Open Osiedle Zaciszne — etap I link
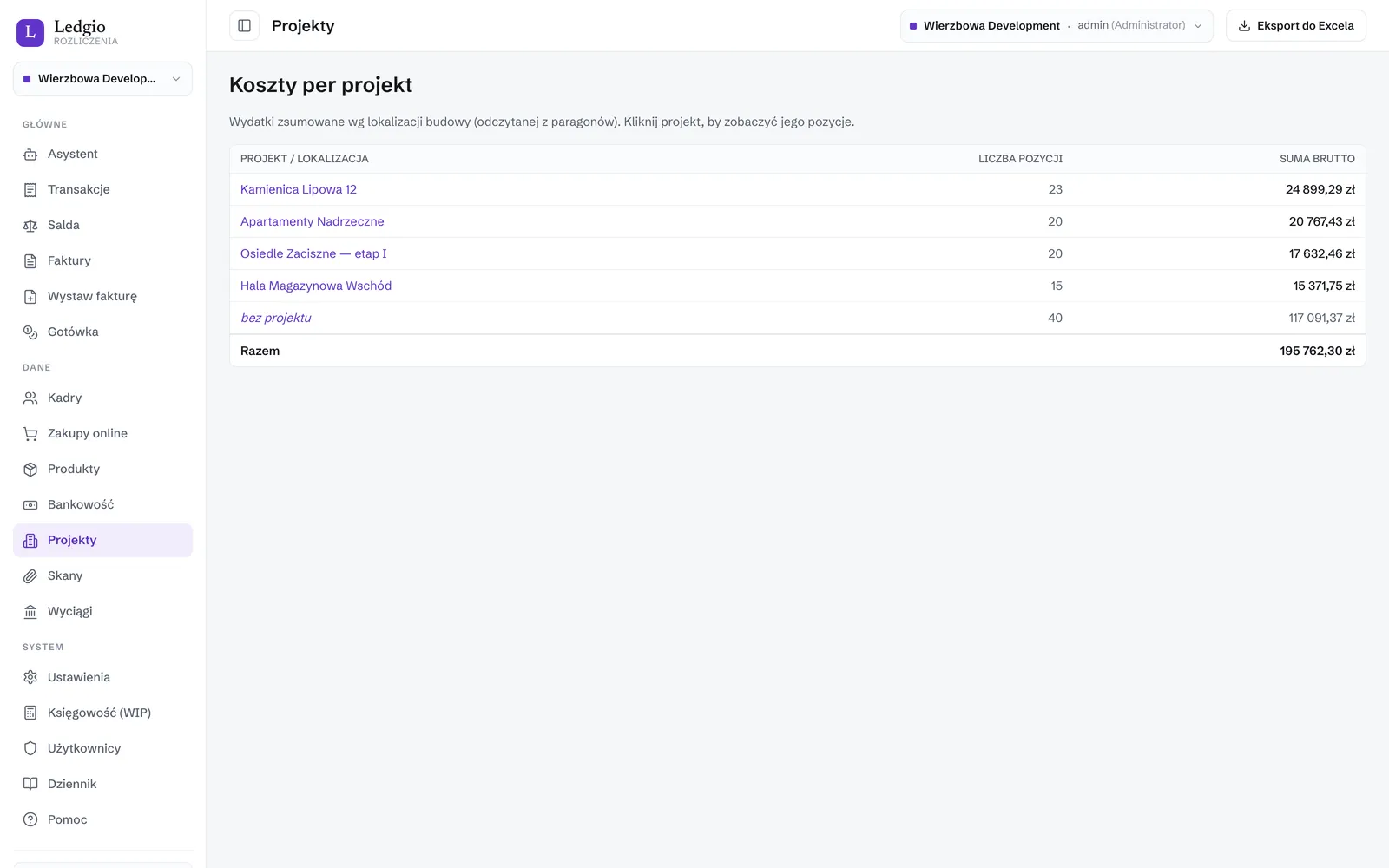The width and height of the screenshot is (1389, 868). (313, 254)
